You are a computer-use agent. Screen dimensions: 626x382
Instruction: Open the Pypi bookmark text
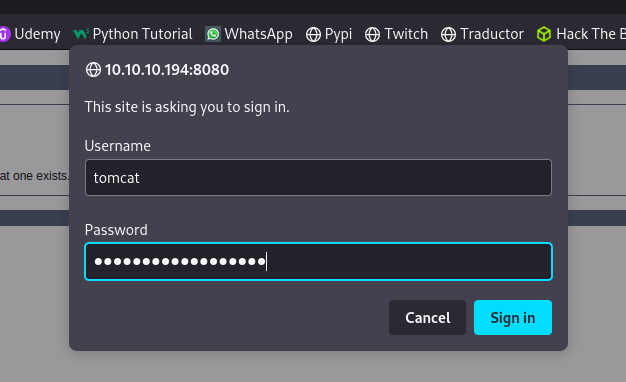click(x=339, y=34)
